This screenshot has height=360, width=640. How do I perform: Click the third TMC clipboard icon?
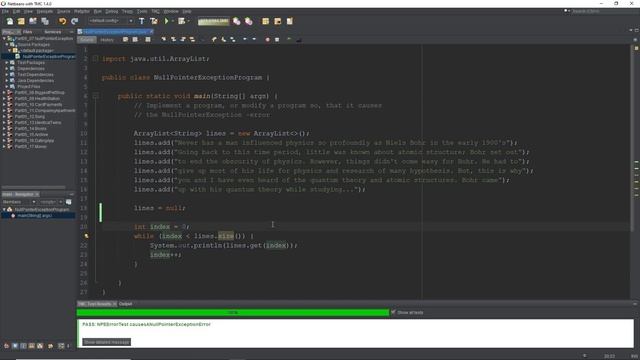(290, 21)
